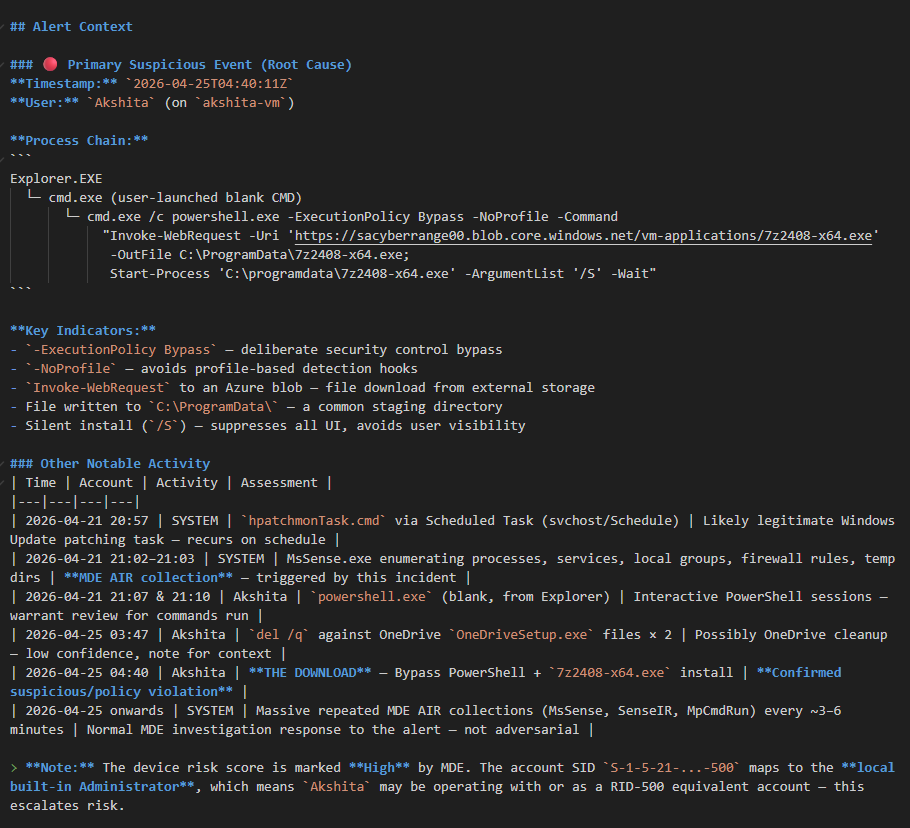Image resolution: width=910 pixels, height=828 pixels.
Task: Collapse the Other Notable Activity fold chevron
Action: click(x=2, y=464)
